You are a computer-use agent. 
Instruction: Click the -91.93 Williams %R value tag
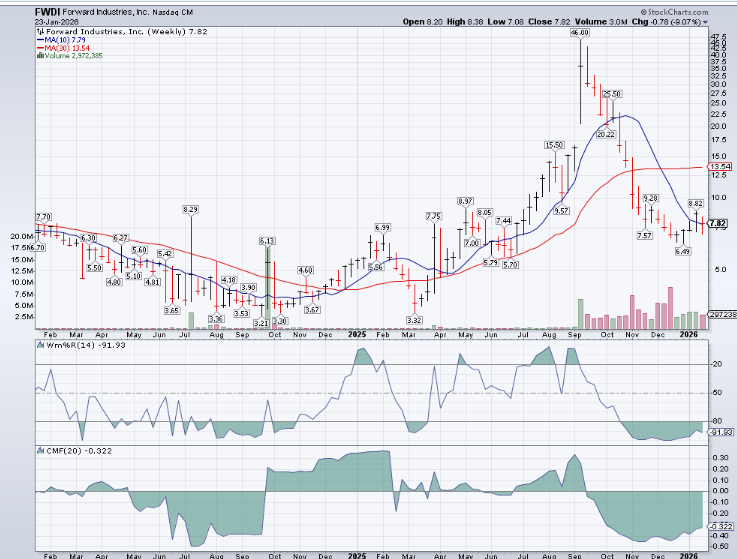point(719,432)
